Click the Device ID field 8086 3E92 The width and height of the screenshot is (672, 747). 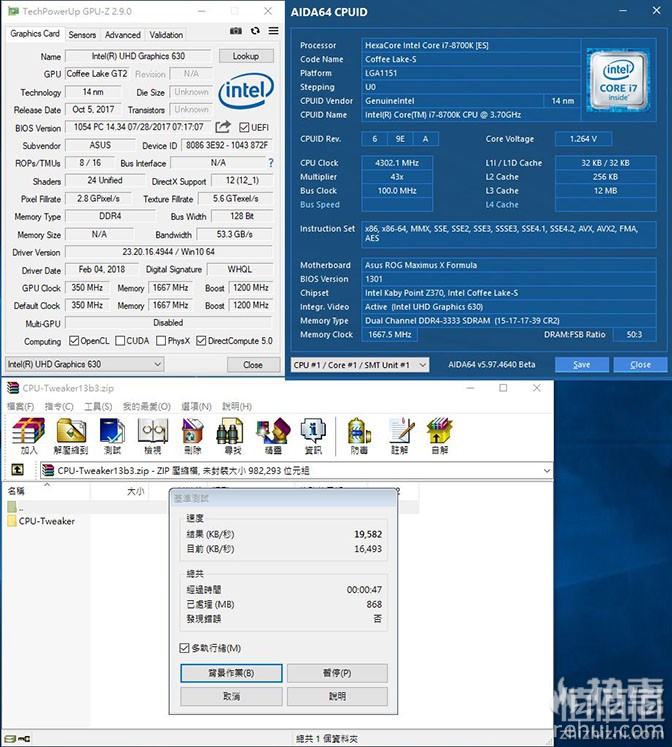click(227, 145)
